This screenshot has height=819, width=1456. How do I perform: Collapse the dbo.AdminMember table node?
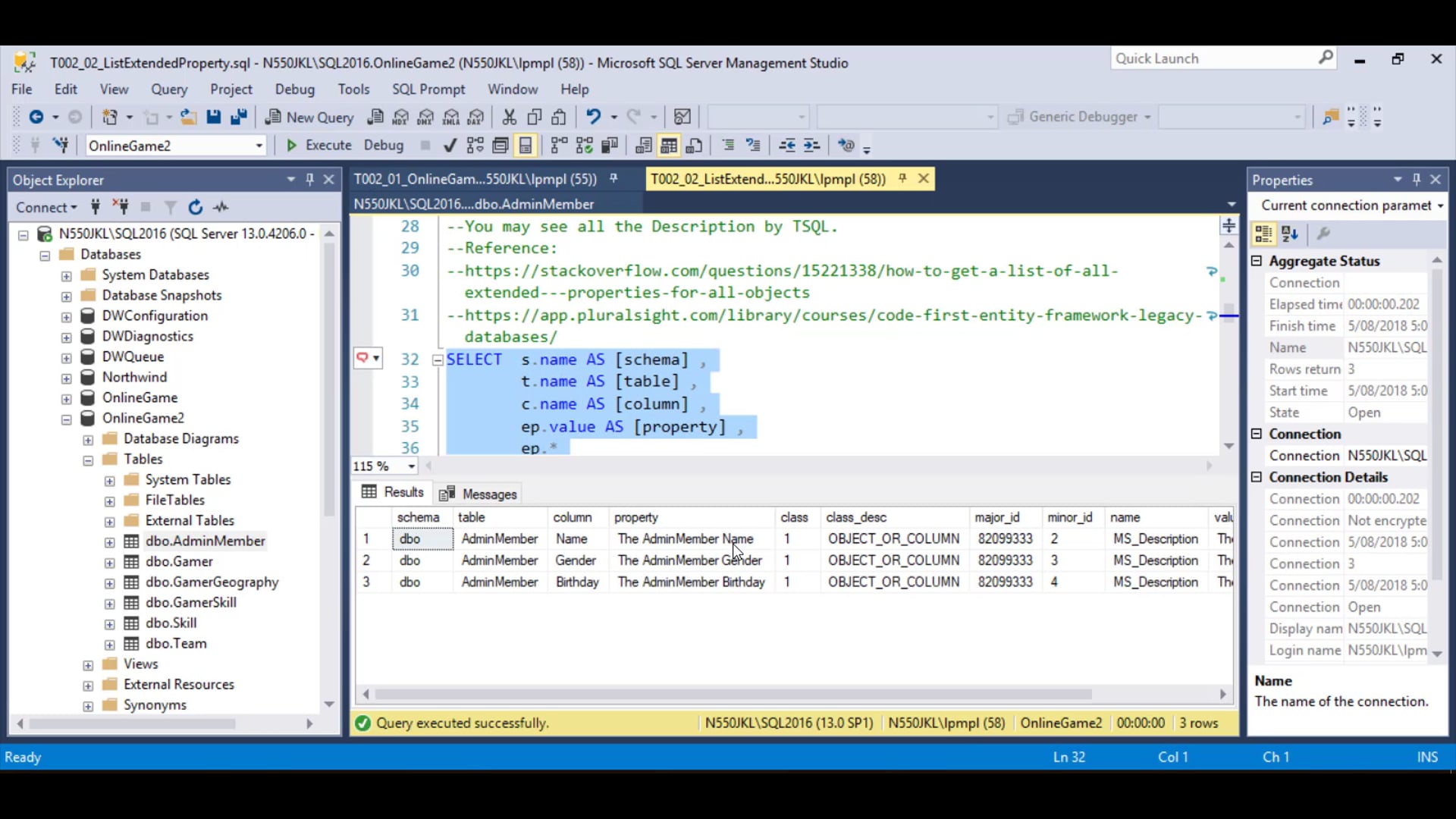pos(108,541)
